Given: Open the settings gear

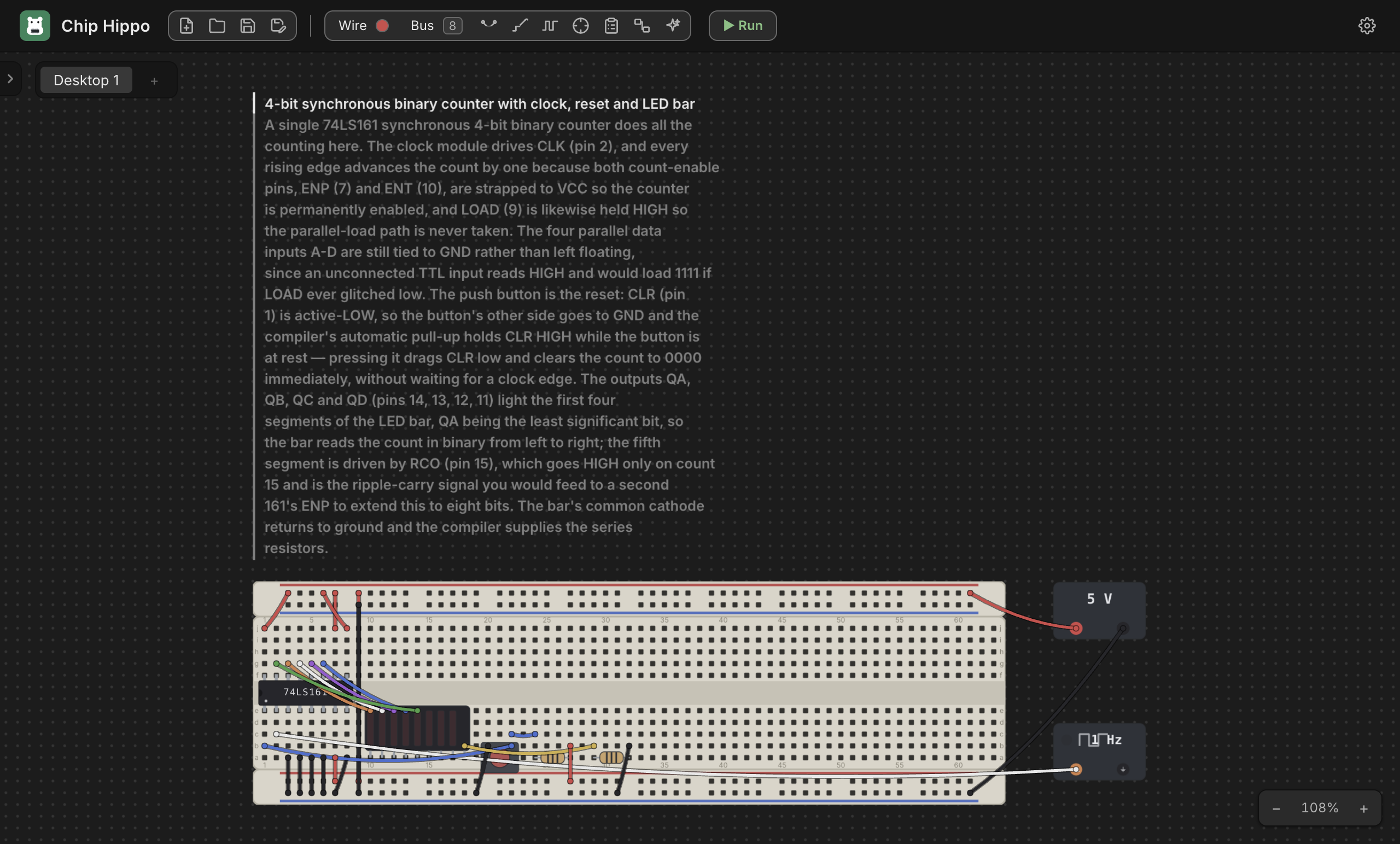Looking at the screenshot, I should point(1367,26).
